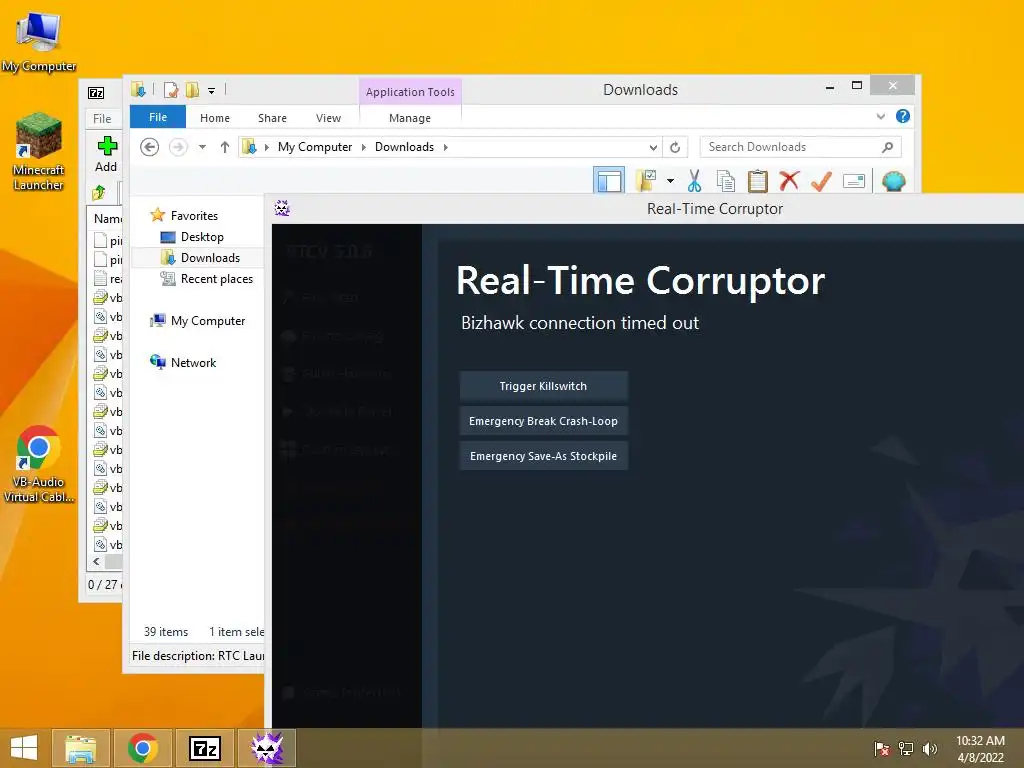Screen dimensions: 1024x768
Task: Click the up-folder icon in the 7-Zip window
Action: [x=99, y=193]
